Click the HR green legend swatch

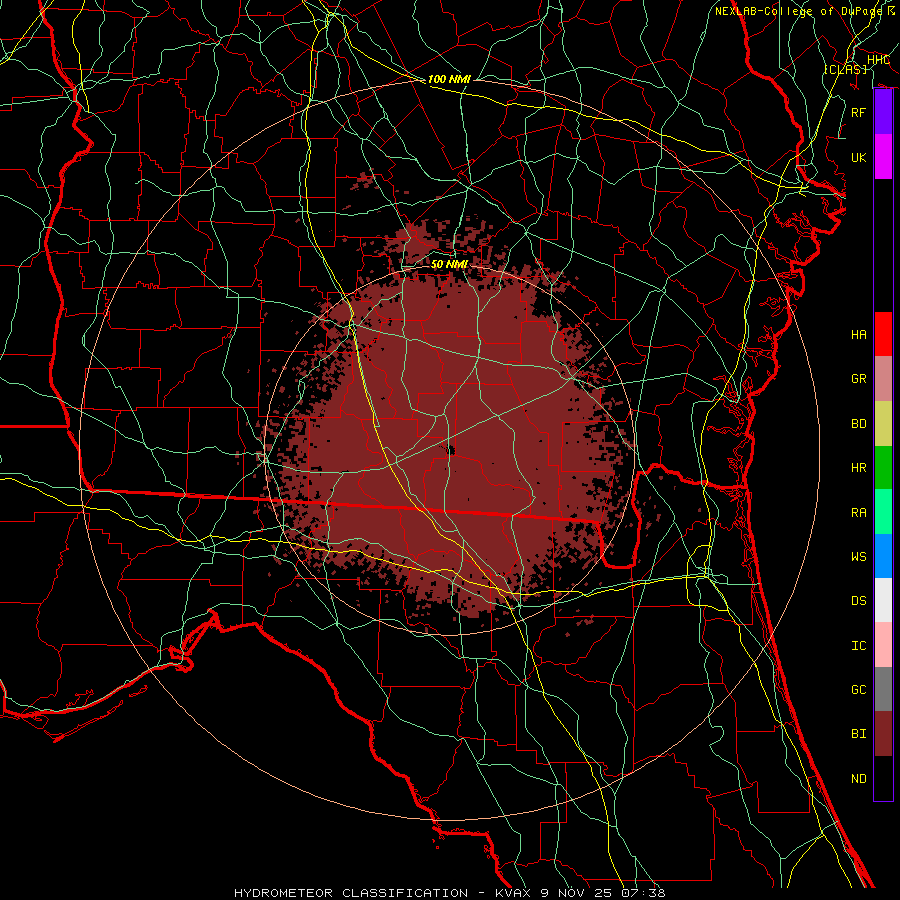[883, 467]
